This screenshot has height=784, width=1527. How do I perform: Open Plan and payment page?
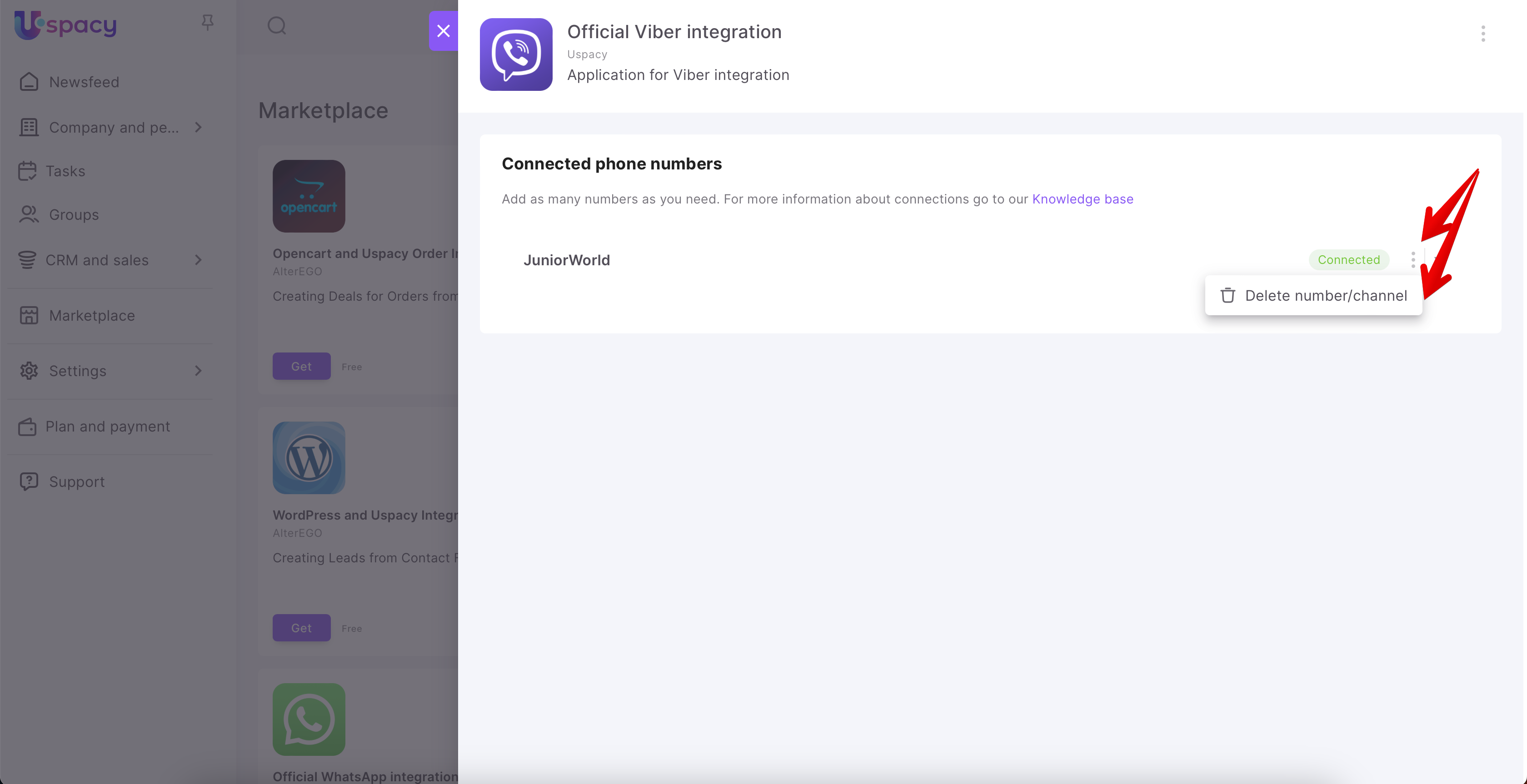[x=107, y=427]
